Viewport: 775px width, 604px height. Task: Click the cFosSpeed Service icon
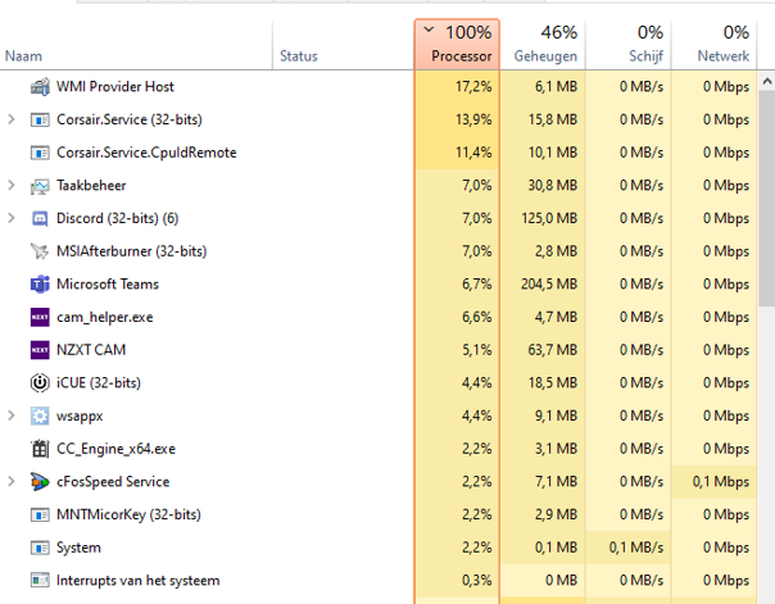pos(40,482)
